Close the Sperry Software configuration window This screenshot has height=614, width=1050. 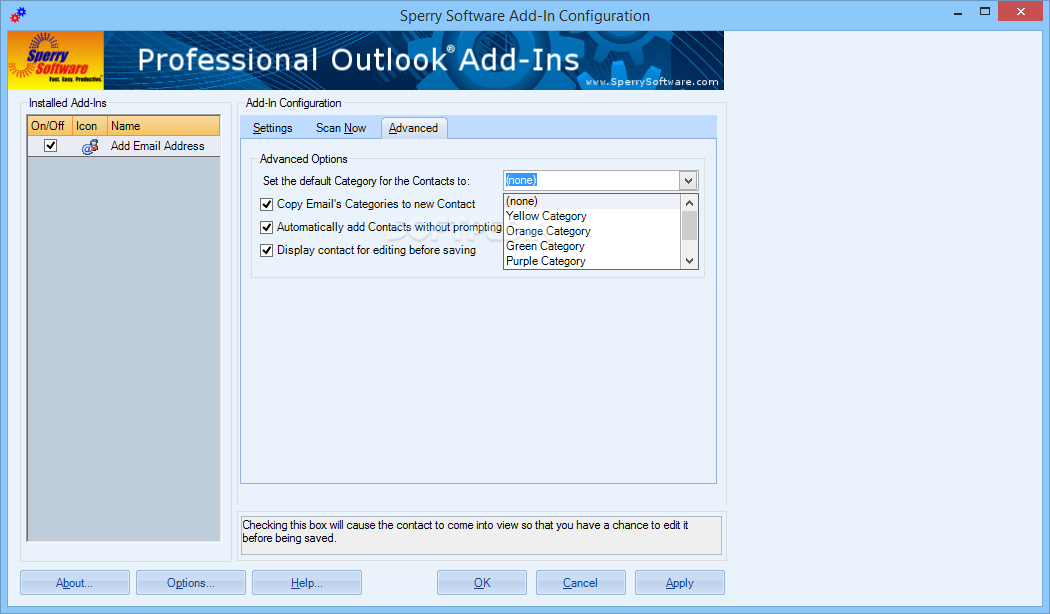coord(1021,11)
